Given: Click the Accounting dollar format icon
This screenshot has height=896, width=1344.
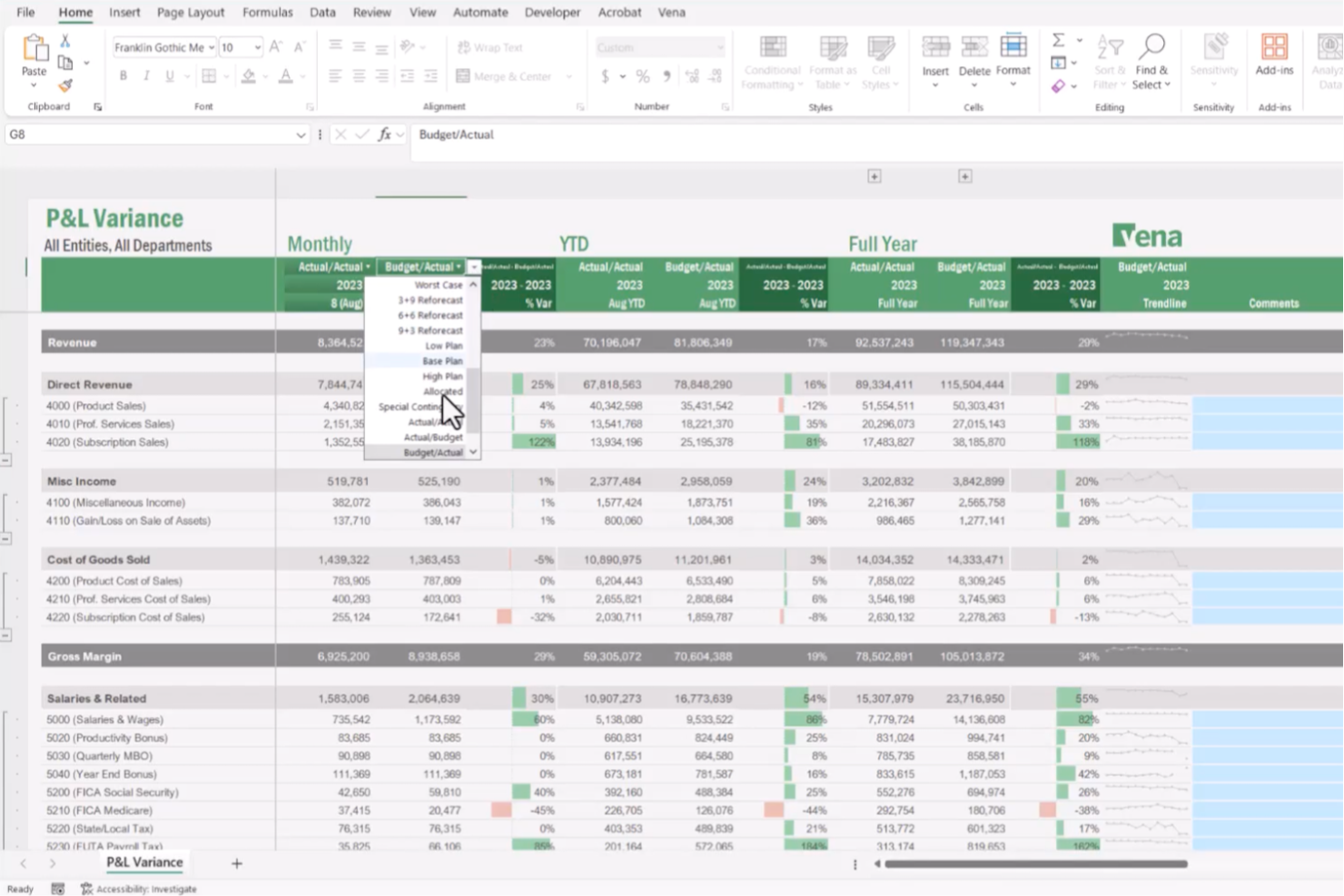Looking at the screenshot, I should (605, 76).
